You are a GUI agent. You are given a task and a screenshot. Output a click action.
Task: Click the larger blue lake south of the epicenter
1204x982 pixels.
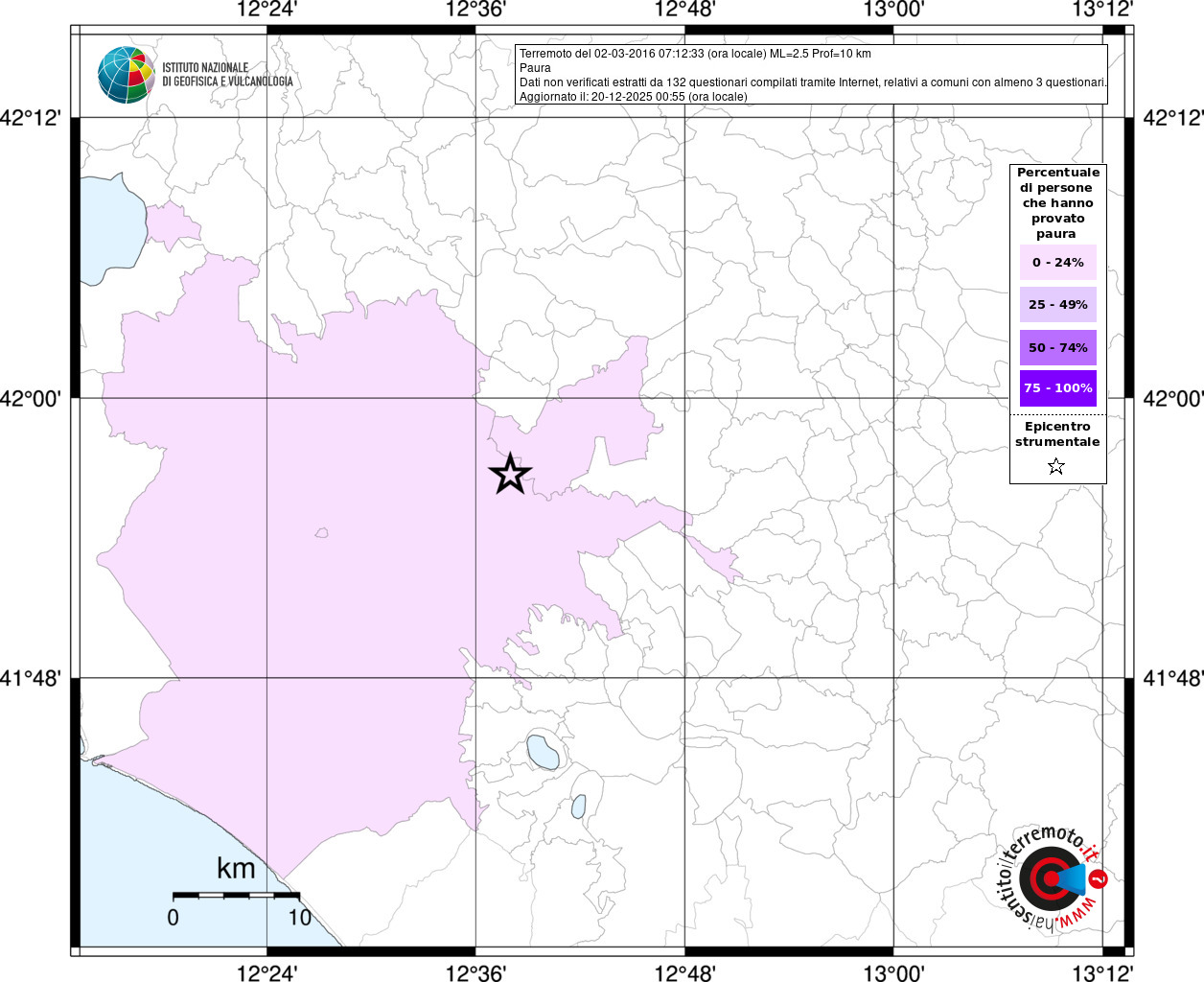(x=543, y=752)
